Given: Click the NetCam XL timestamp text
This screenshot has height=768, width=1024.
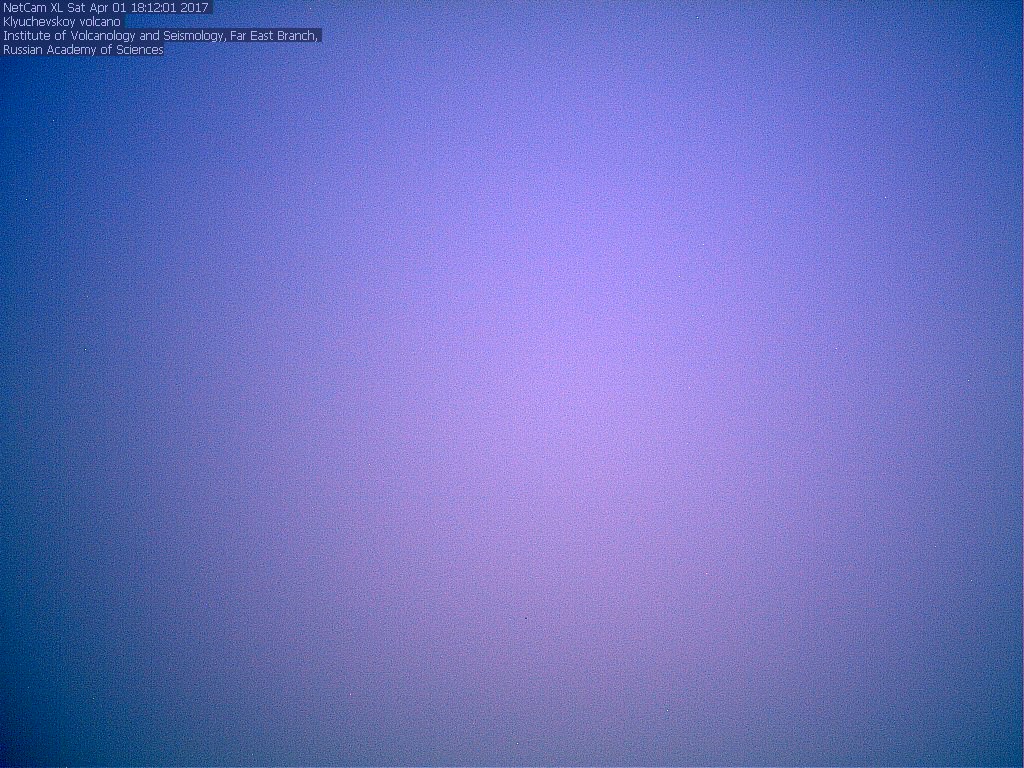Looking at the screenshot, I should [x=106, y=8].
